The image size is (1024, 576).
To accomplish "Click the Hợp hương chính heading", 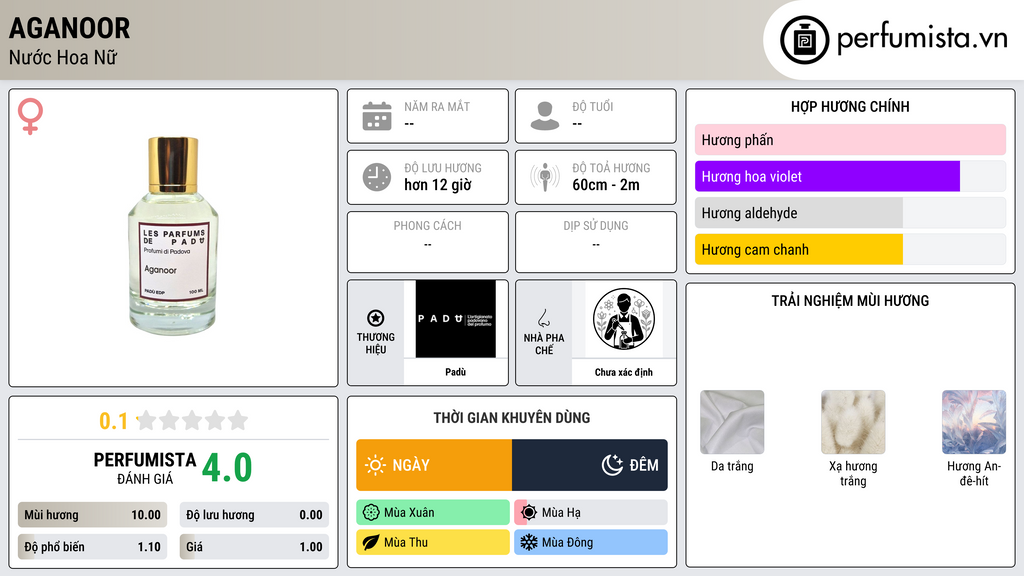I will coord(850,106).
